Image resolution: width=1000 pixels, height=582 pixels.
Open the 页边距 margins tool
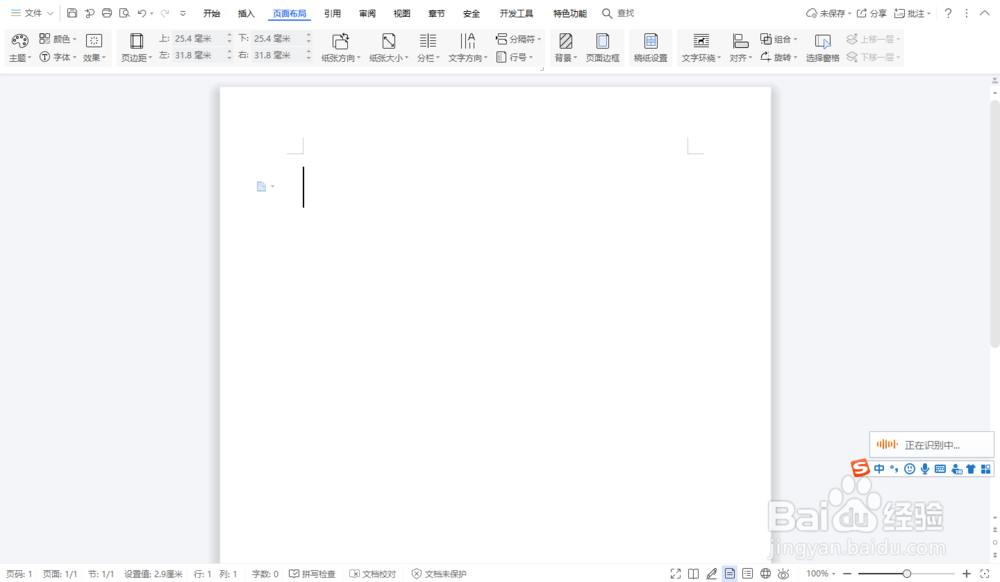(x=136, y=48)
